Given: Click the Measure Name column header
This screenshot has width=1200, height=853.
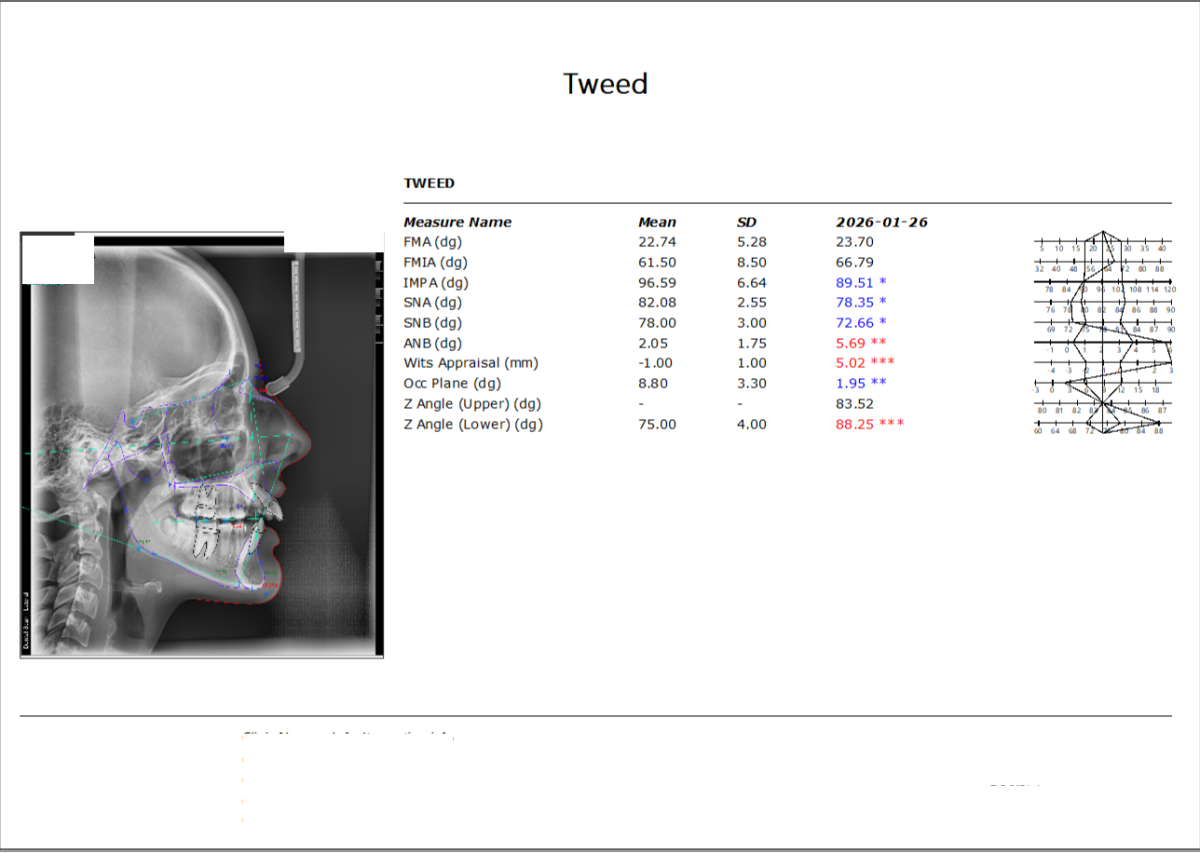Looking at the screenshot, I should 457,222.
